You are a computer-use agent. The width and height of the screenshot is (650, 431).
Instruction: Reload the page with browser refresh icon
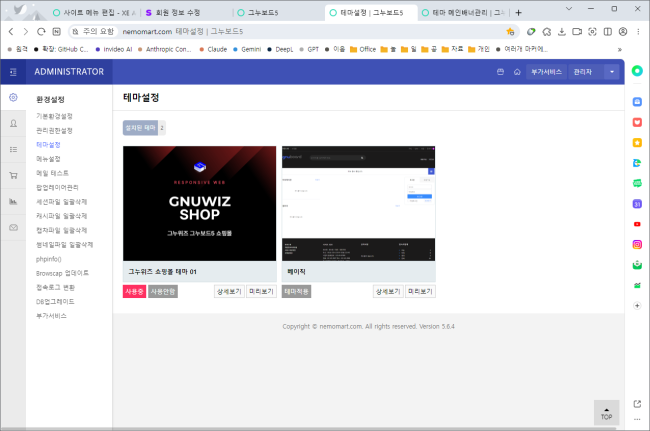click(x=41, y=31)
